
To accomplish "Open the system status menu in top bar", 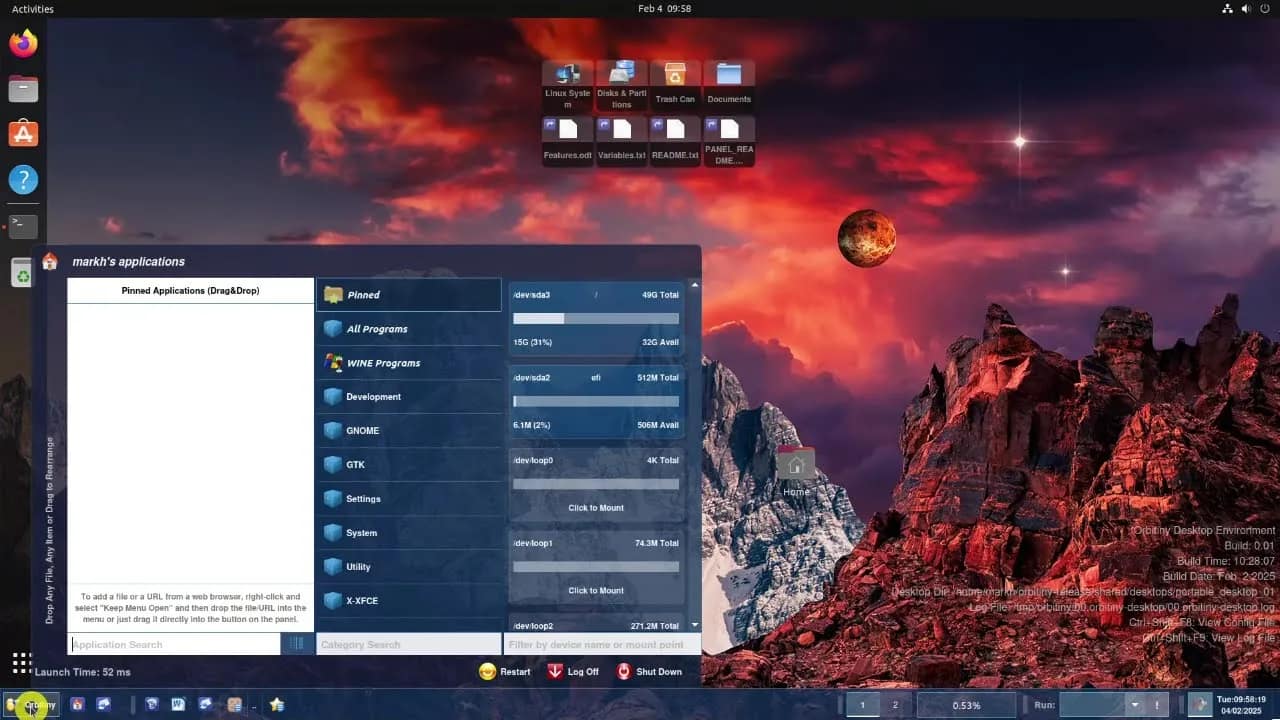I will (1246, 9).
